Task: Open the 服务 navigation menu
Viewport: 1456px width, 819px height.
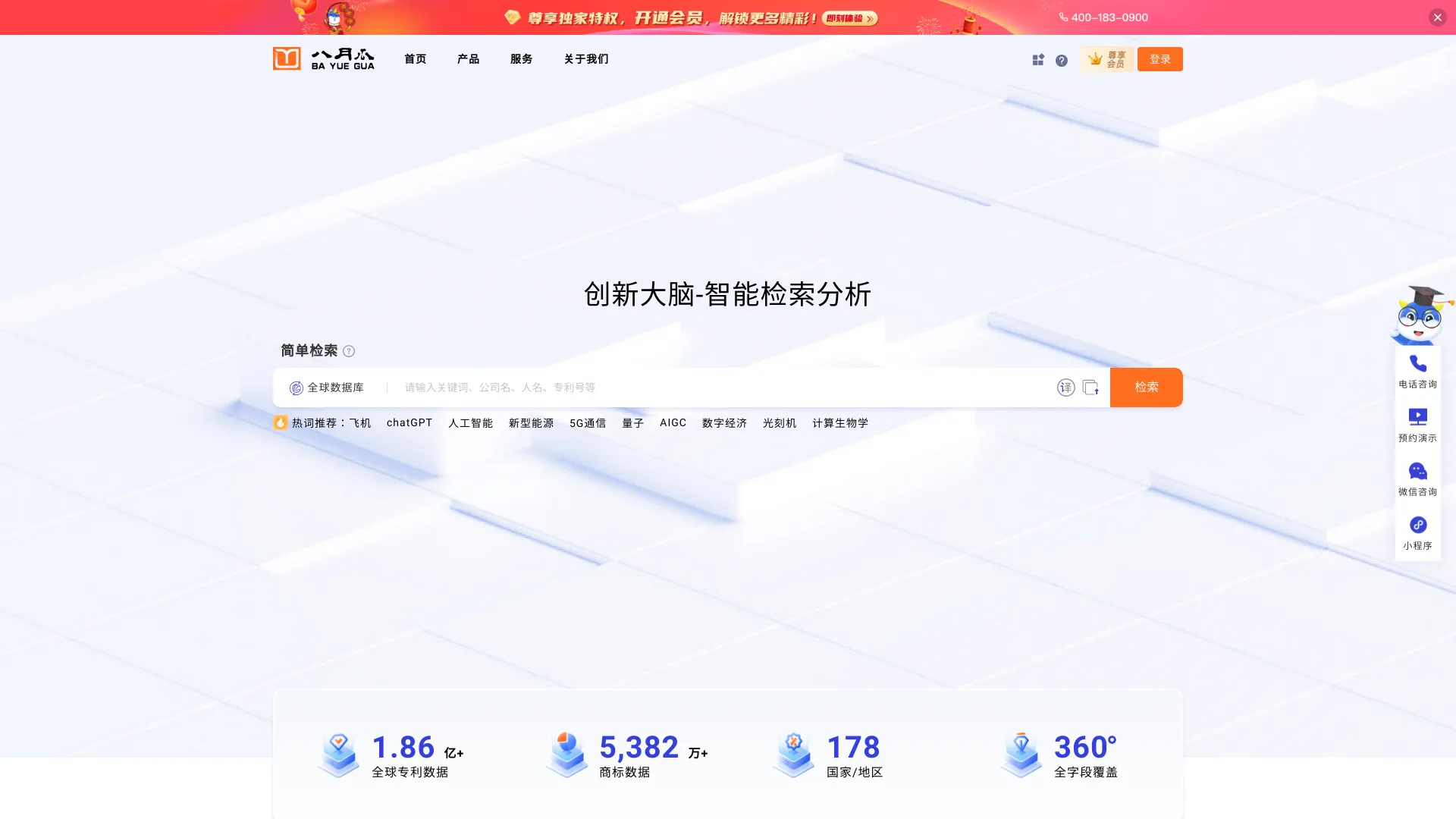Action: point(521,58)
